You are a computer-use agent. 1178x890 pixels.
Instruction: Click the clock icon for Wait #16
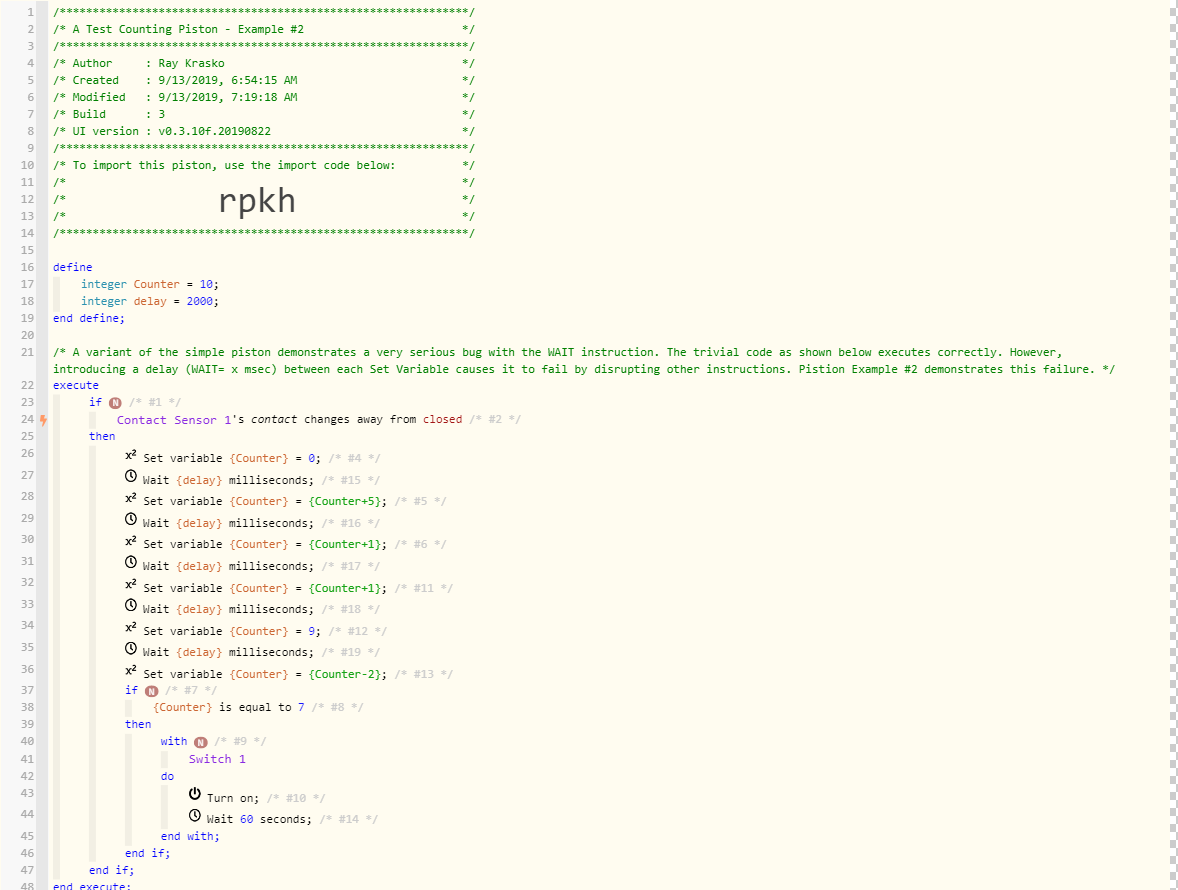point(131,519)
